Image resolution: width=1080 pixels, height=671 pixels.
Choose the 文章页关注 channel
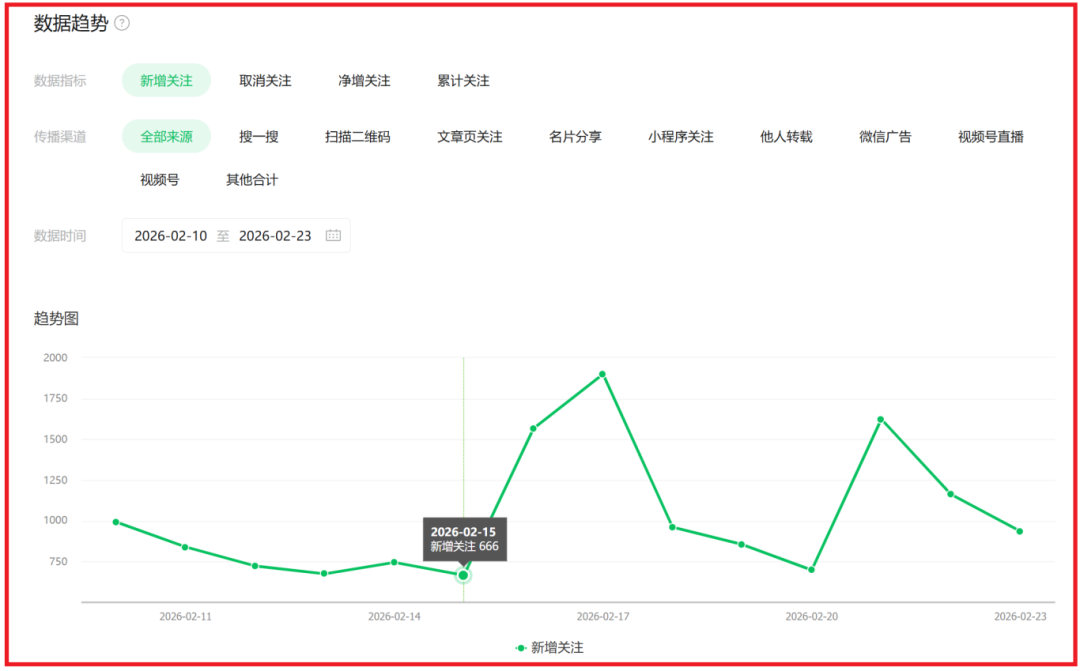(x=470, y=137)
